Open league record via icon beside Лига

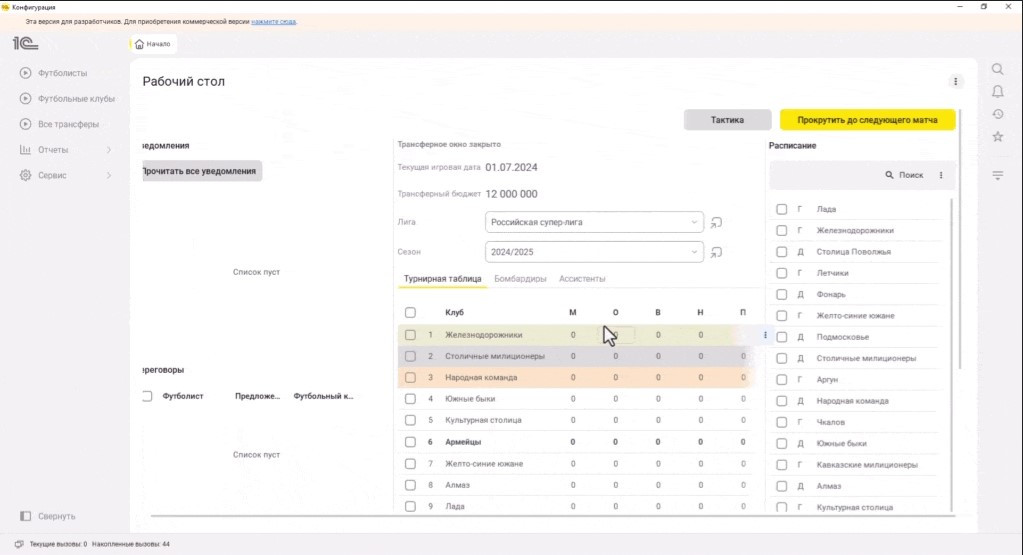pyautogui.click(x=716, y=222)
